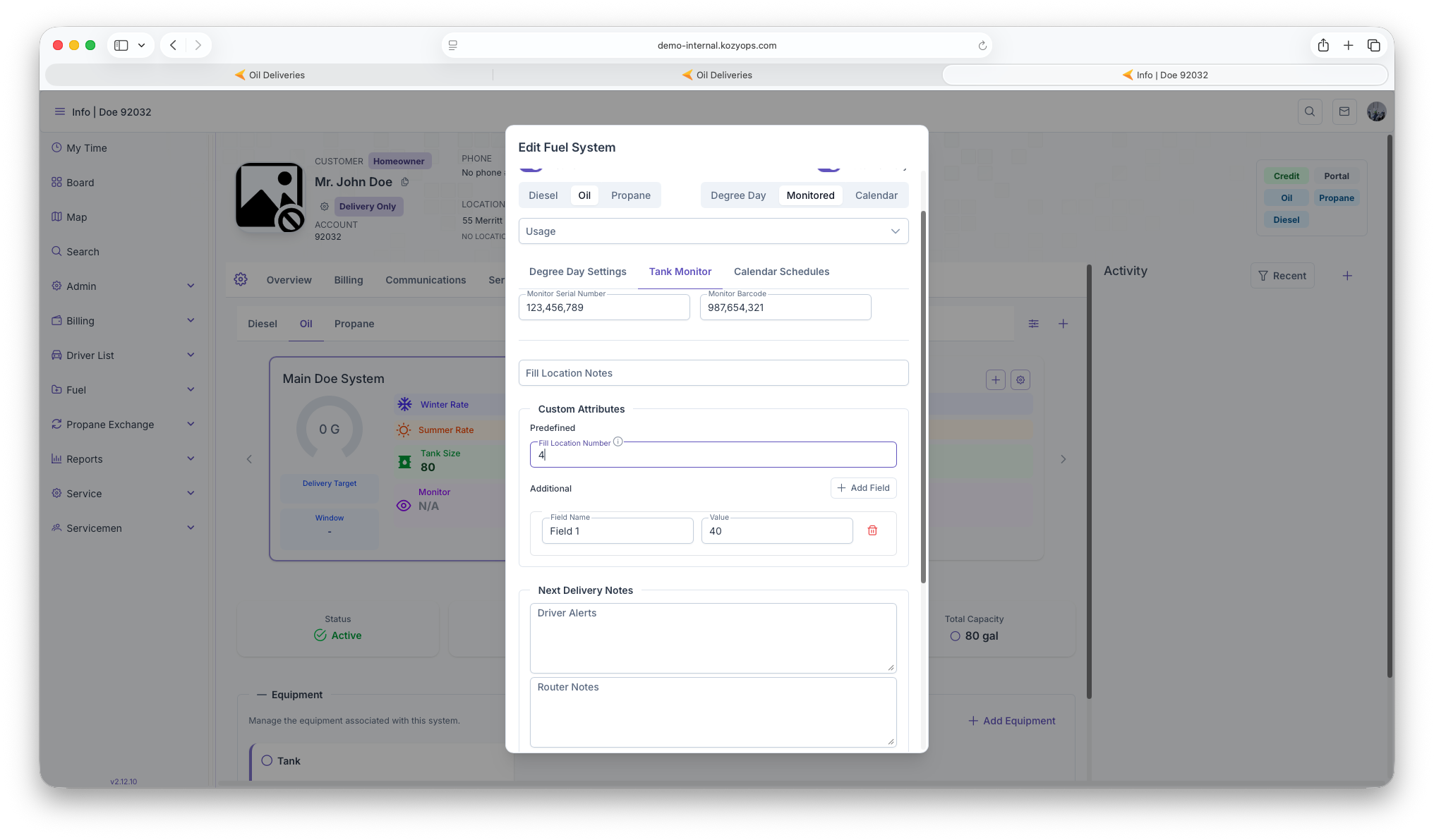
Task: Open Degree Day Settings tab
Action: (x=577, y=272)
